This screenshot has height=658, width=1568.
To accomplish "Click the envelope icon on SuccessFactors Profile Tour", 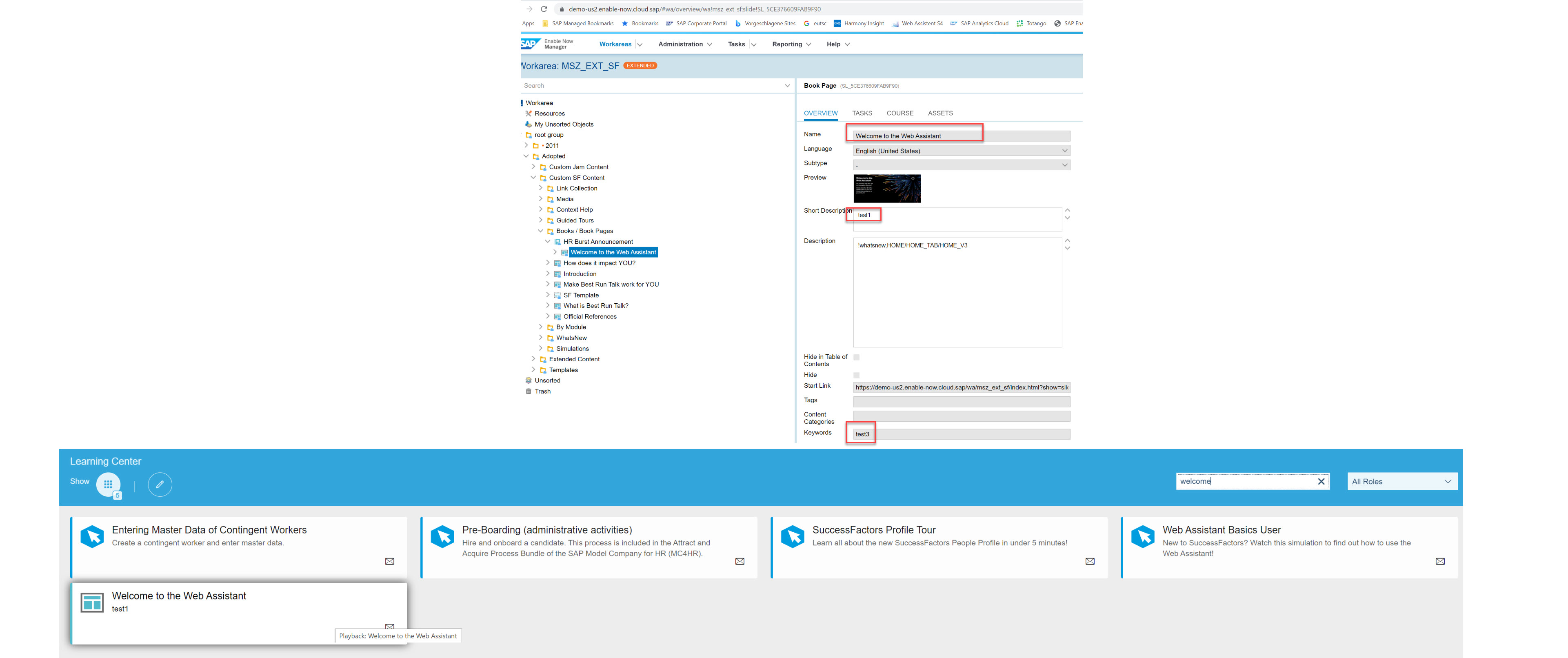I will [1090, 561].
